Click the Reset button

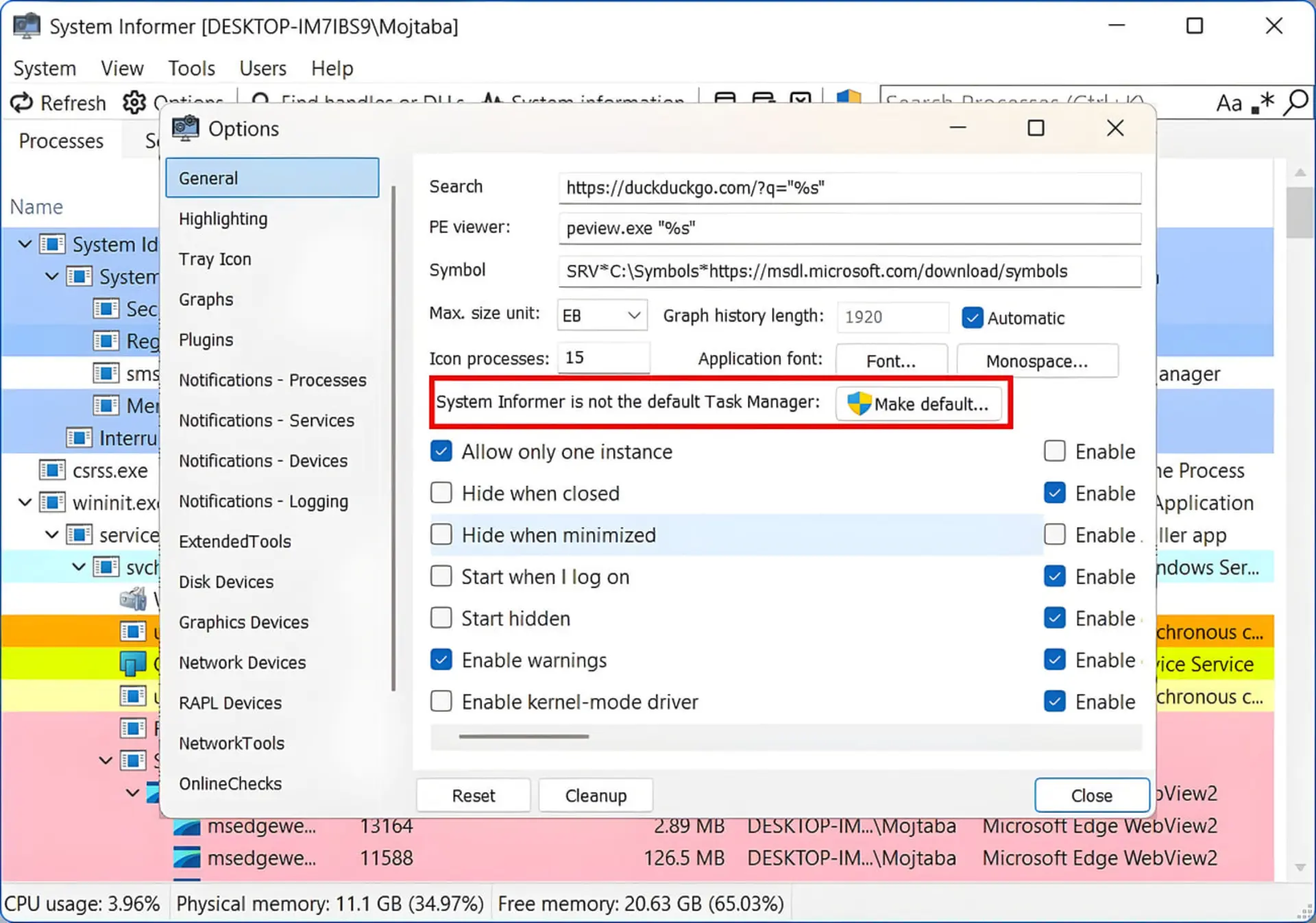tap(473, 796)
